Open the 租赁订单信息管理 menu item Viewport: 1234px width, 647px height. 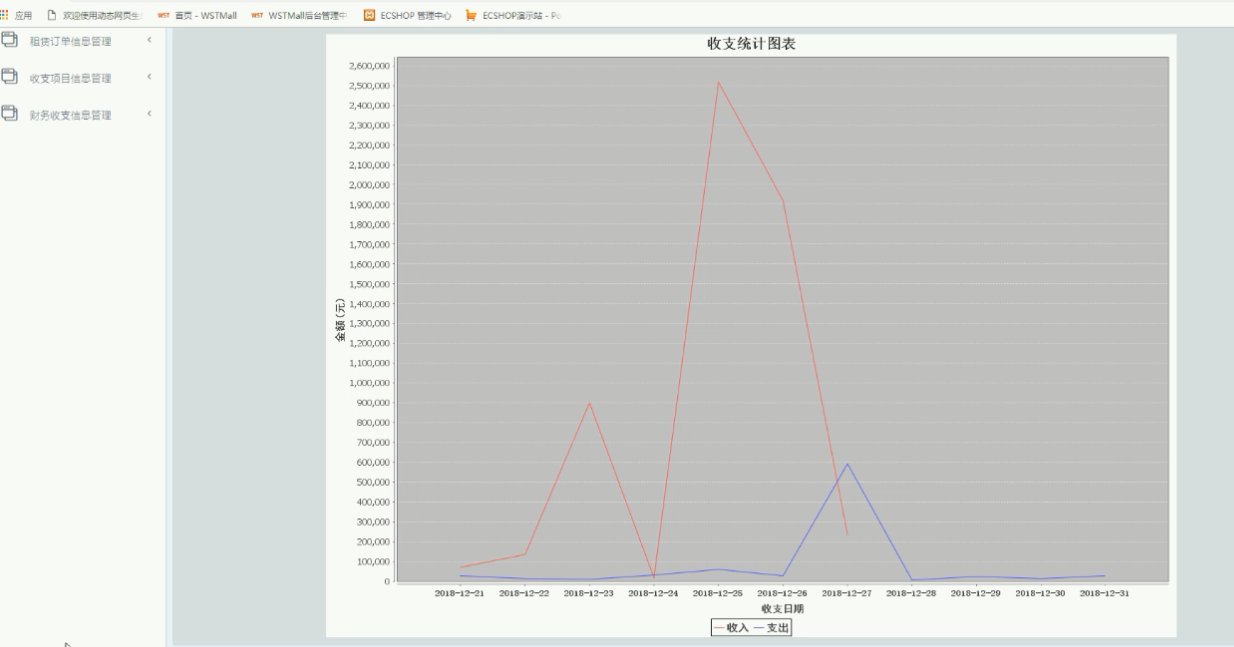(x=70, y=41)
